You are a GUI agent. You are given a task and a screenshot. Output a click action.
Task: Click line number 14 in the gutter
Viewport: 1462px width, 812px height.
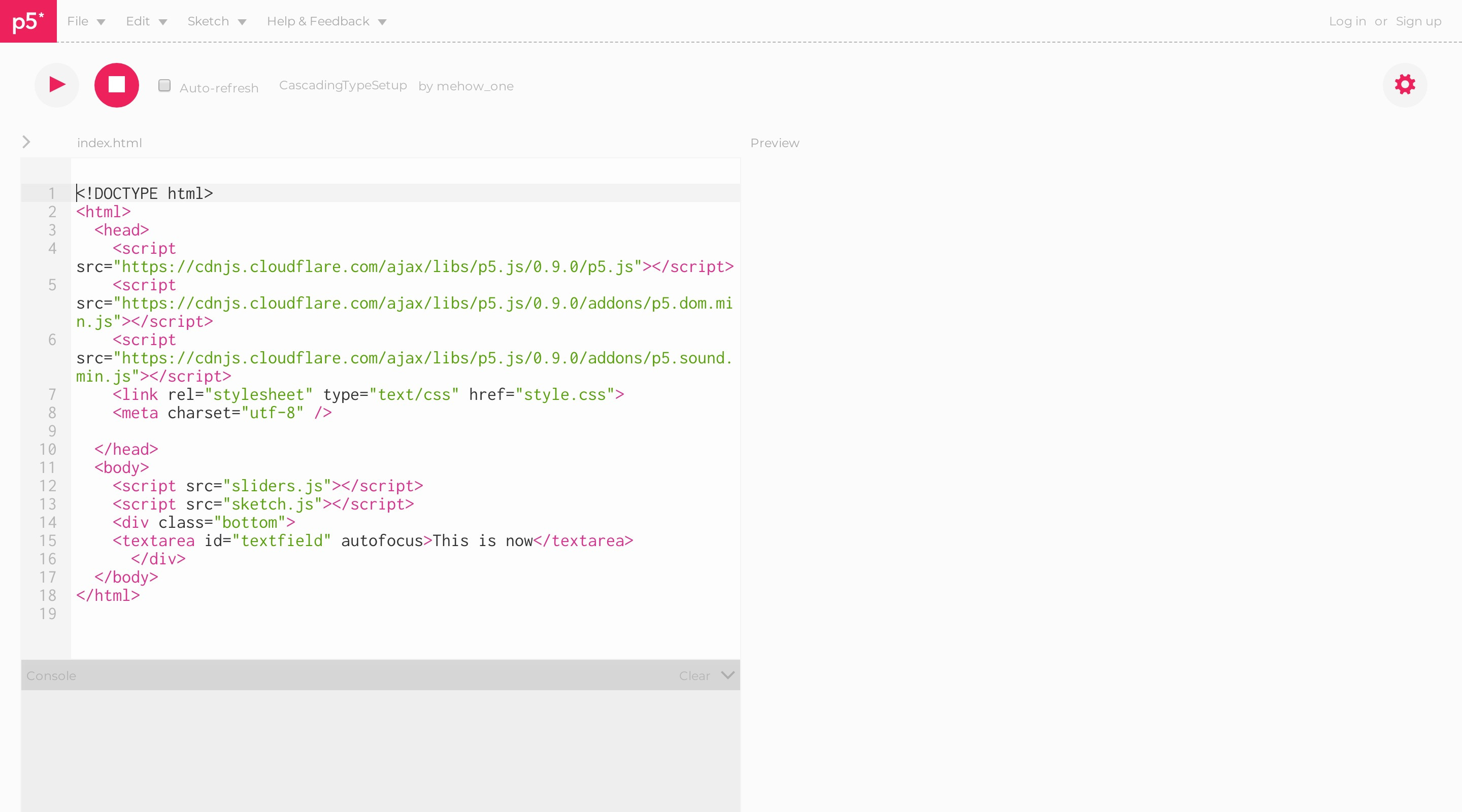48,522
